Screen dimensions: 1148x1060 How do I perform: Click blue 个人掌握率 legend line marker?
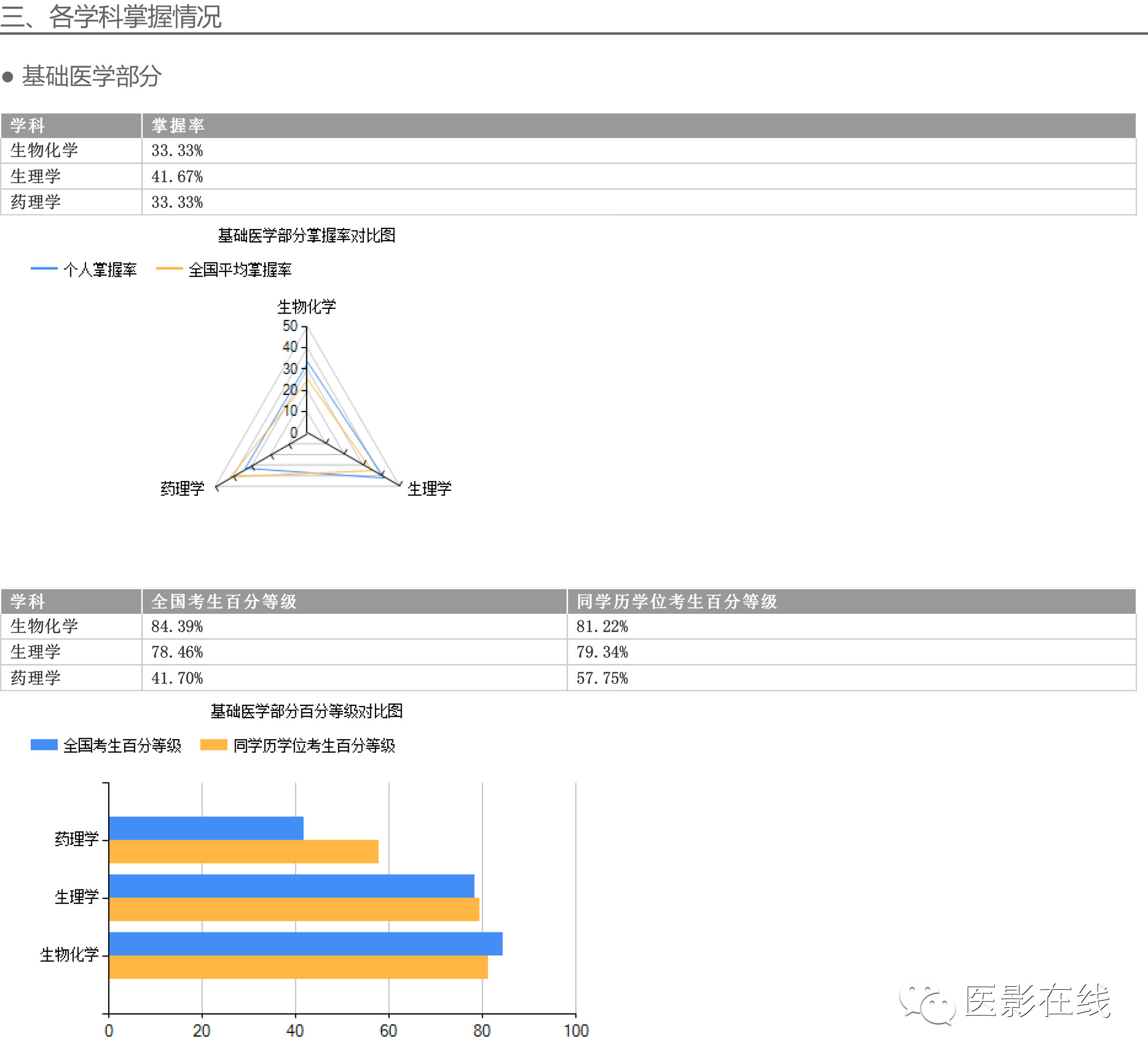pyautogui.click(x=44, y=268)
